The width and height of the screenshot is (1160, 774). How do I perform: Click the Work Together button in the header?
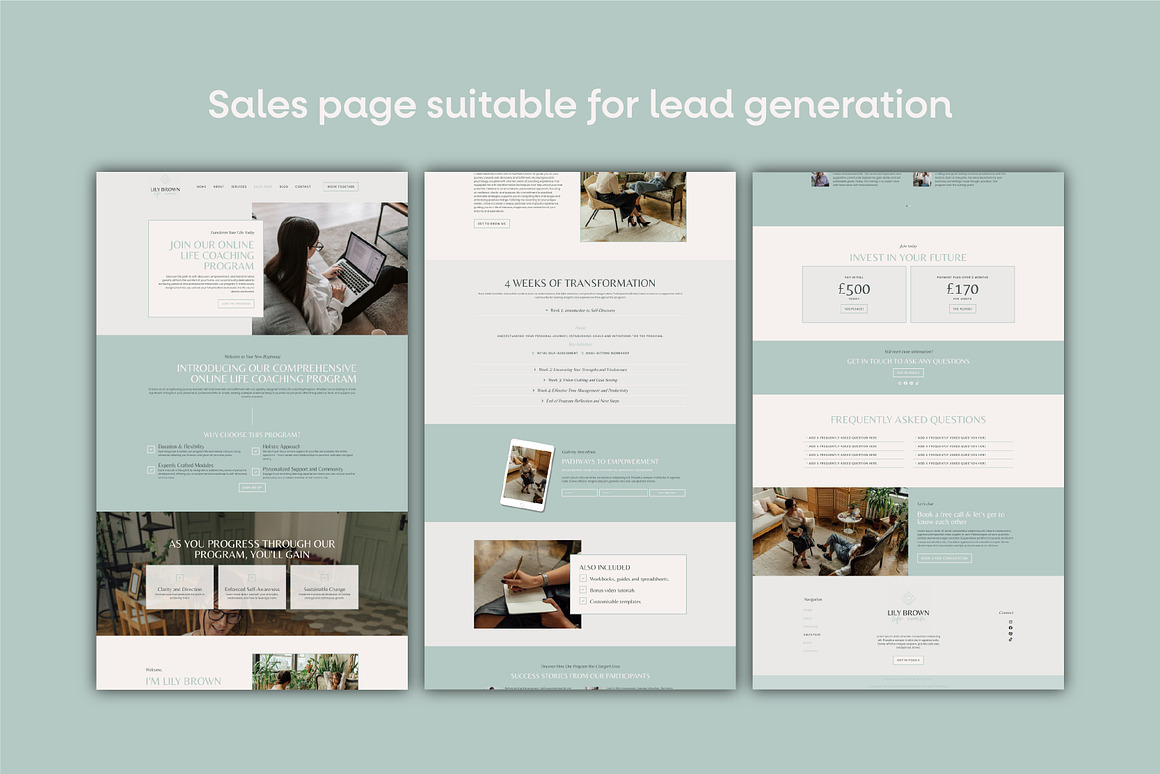340,187
